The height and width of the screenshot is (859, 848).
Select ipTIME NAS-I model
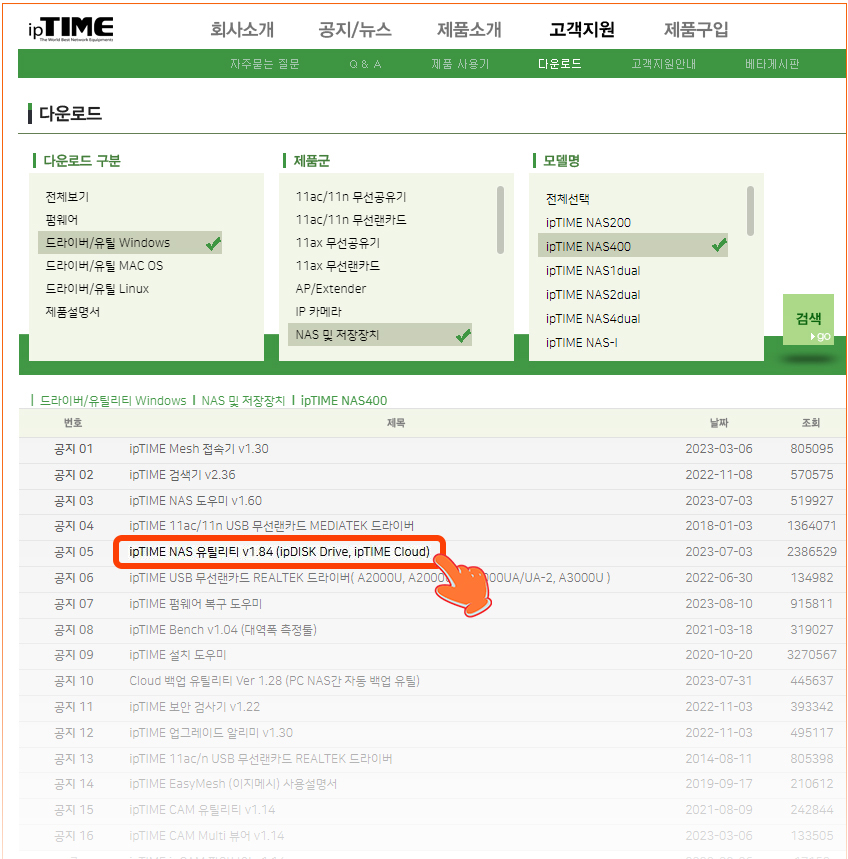point(582,343)
